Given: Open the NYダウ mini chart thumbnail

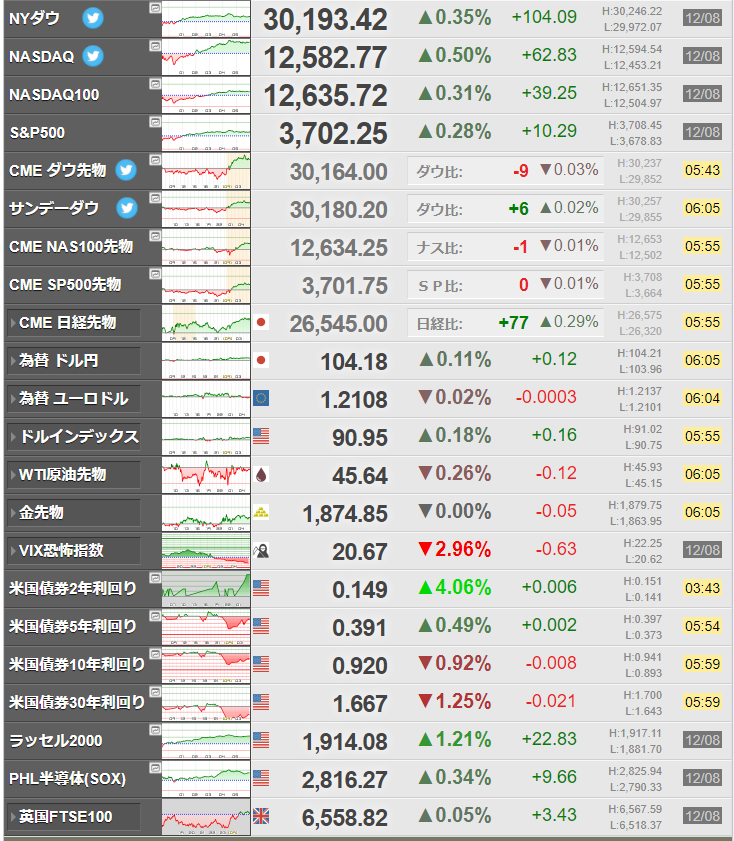Looking at the screenshot, I should click(x=206, y=19).
